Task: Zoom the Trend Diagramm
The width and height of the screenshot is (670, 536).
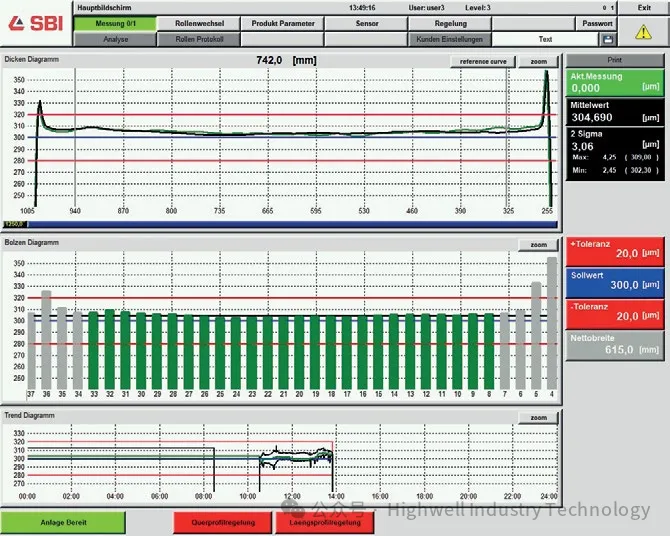Action: tap(538, 415)
